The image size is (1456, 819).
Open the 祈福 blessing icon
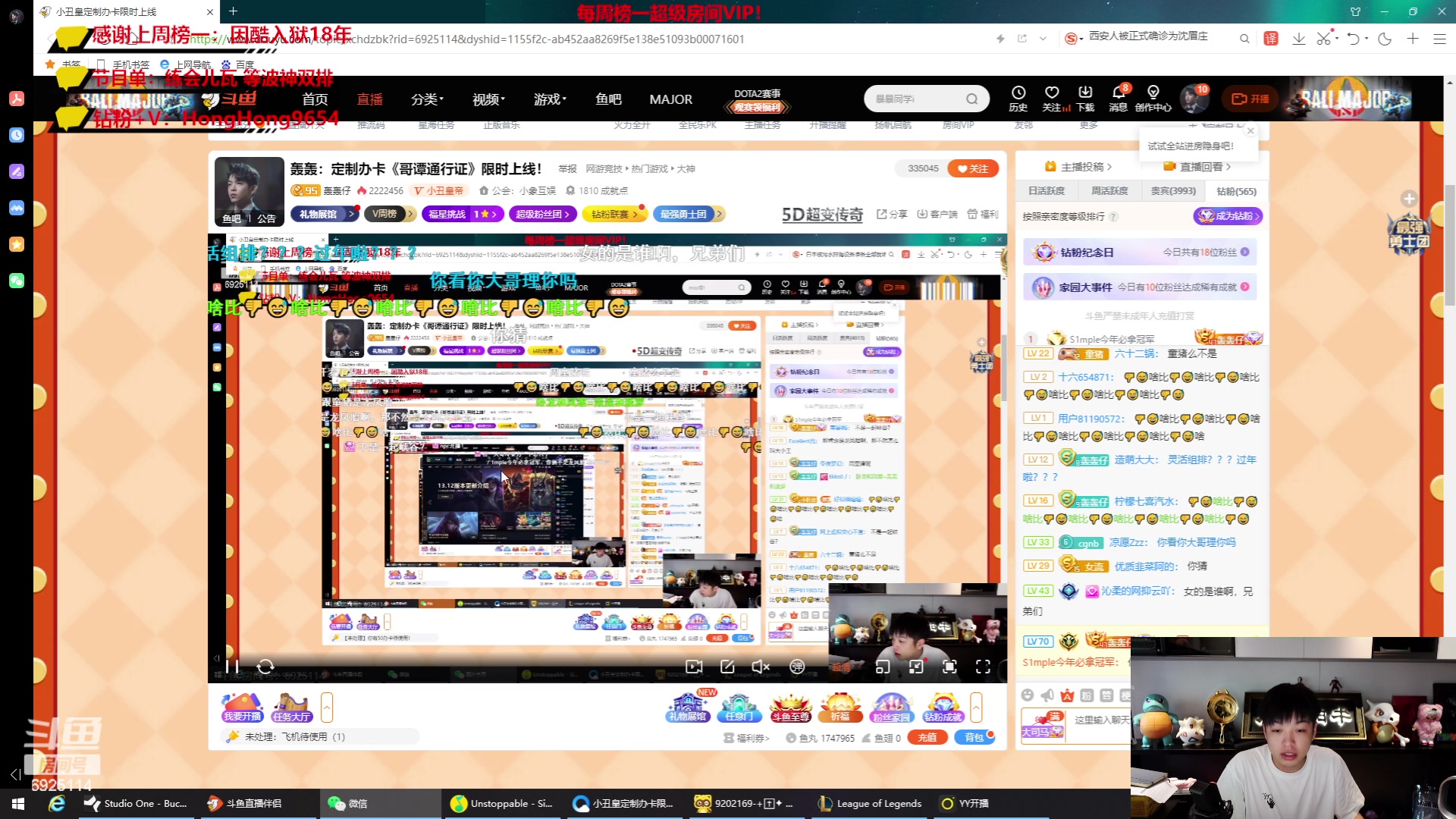point(840,707)
